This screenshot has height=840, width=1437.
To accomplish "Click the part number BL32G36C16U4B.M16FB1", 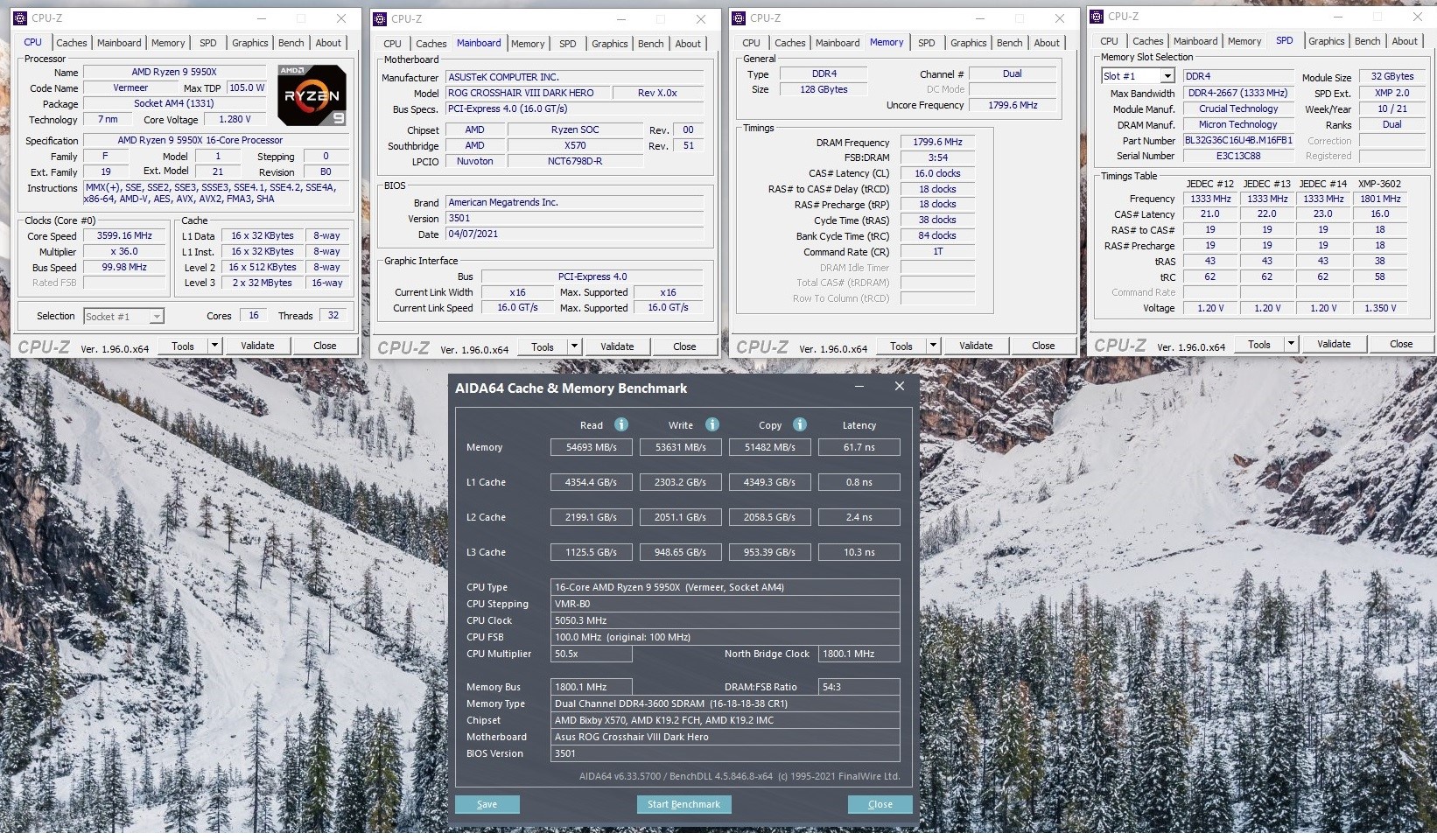I will 1238,140.
